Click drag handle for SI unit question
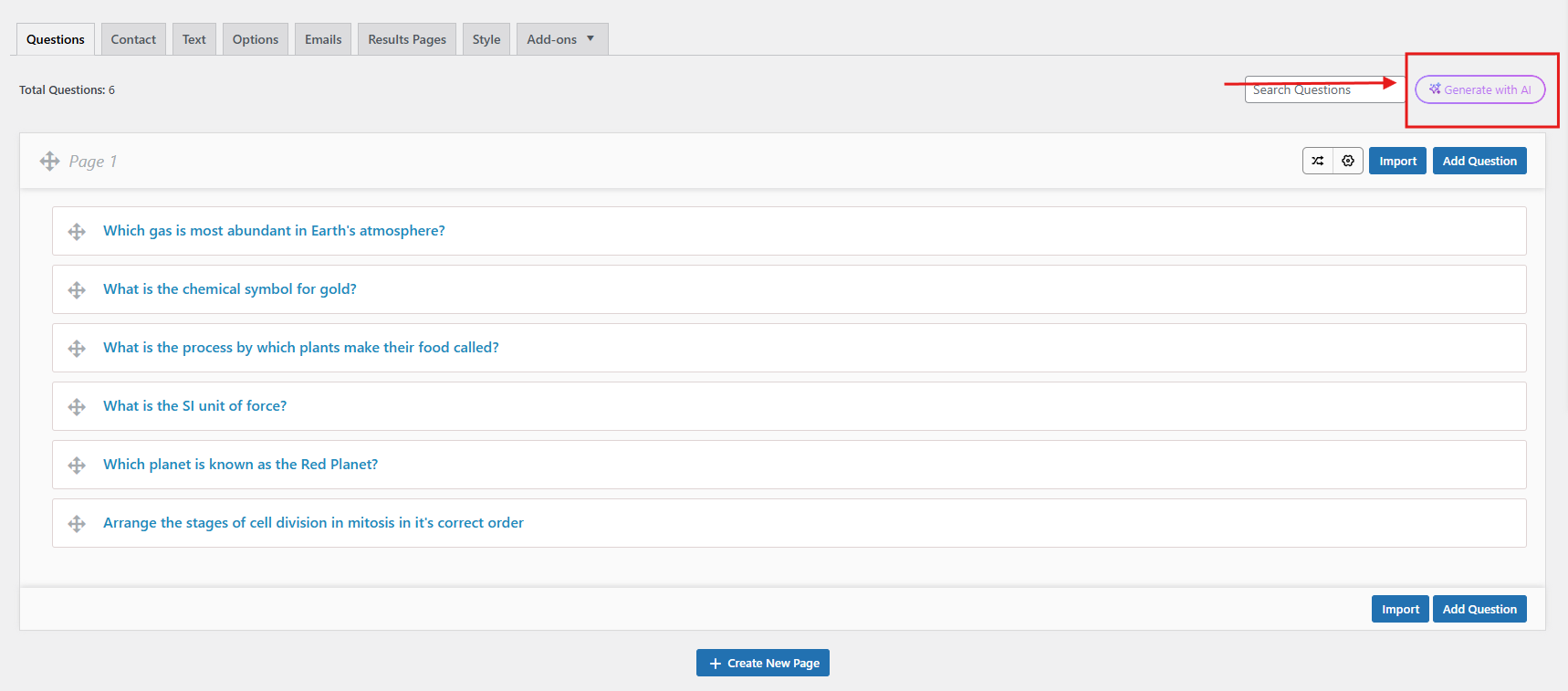 click(77, 407)
